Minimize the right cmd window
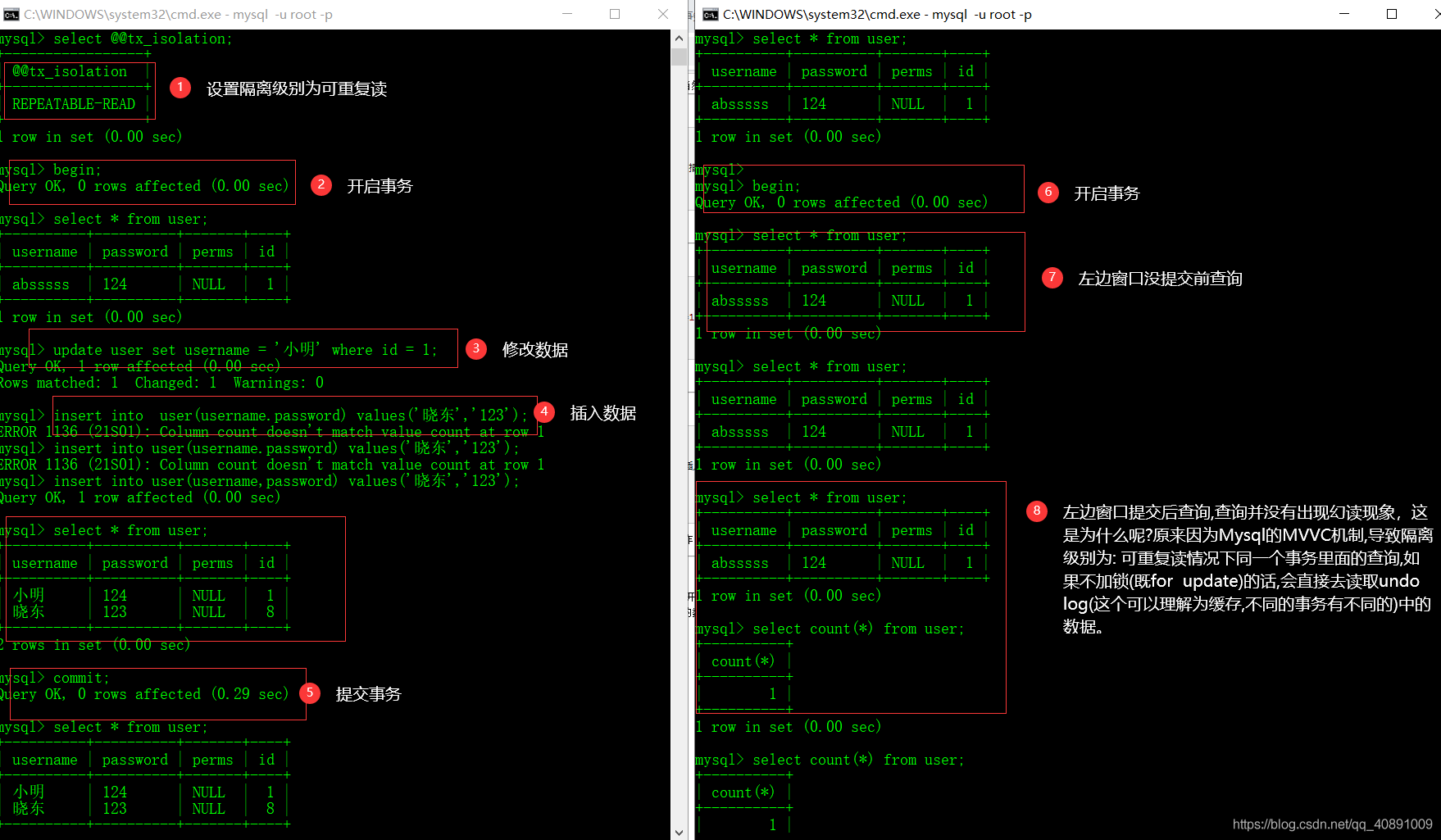Screen dimensions: 1441x840 [x=1344, y=14]
